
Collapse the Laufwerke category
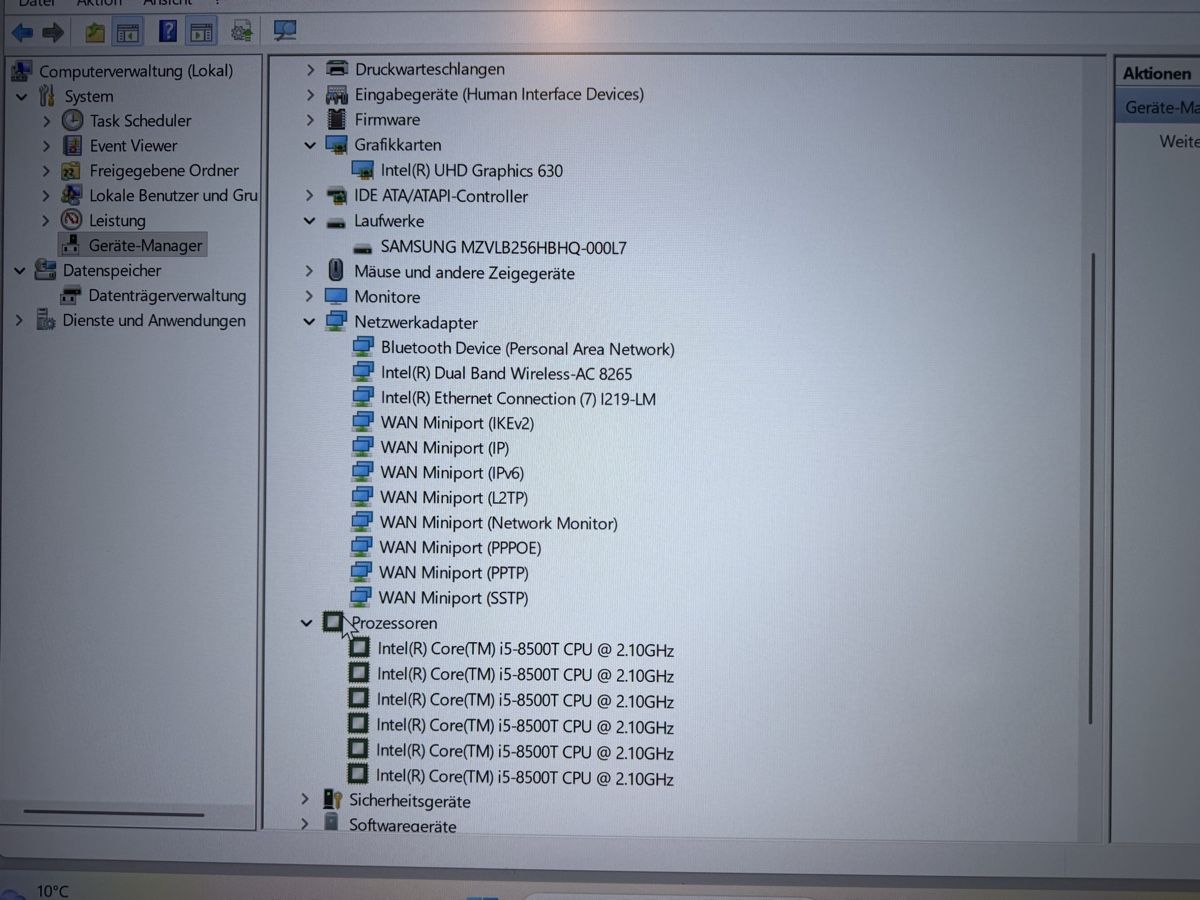[310, 221]
